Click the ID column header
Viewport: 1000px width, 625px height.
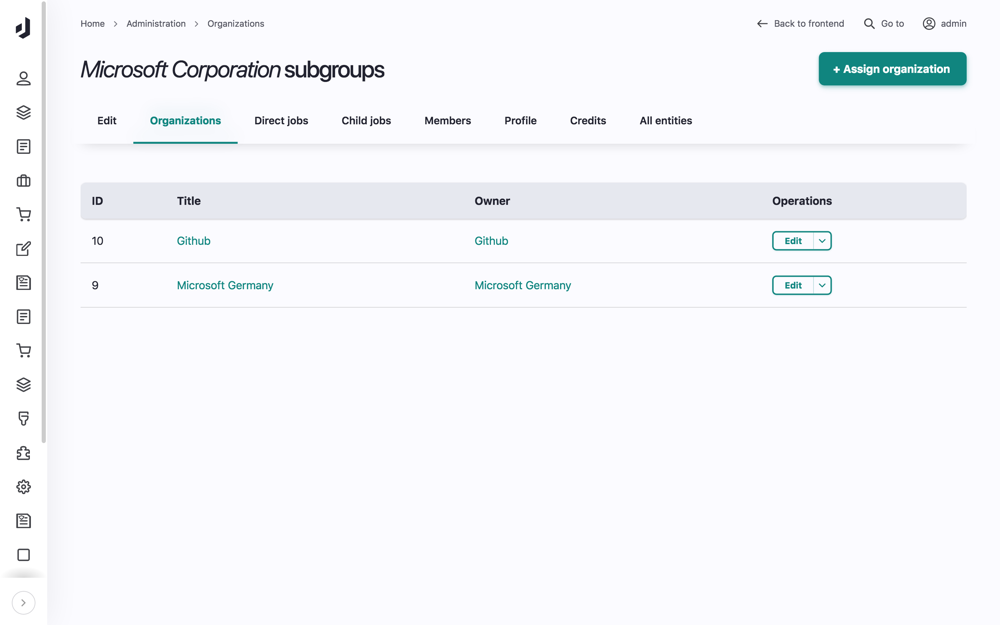pyautogui.click(x=97, y=201)
